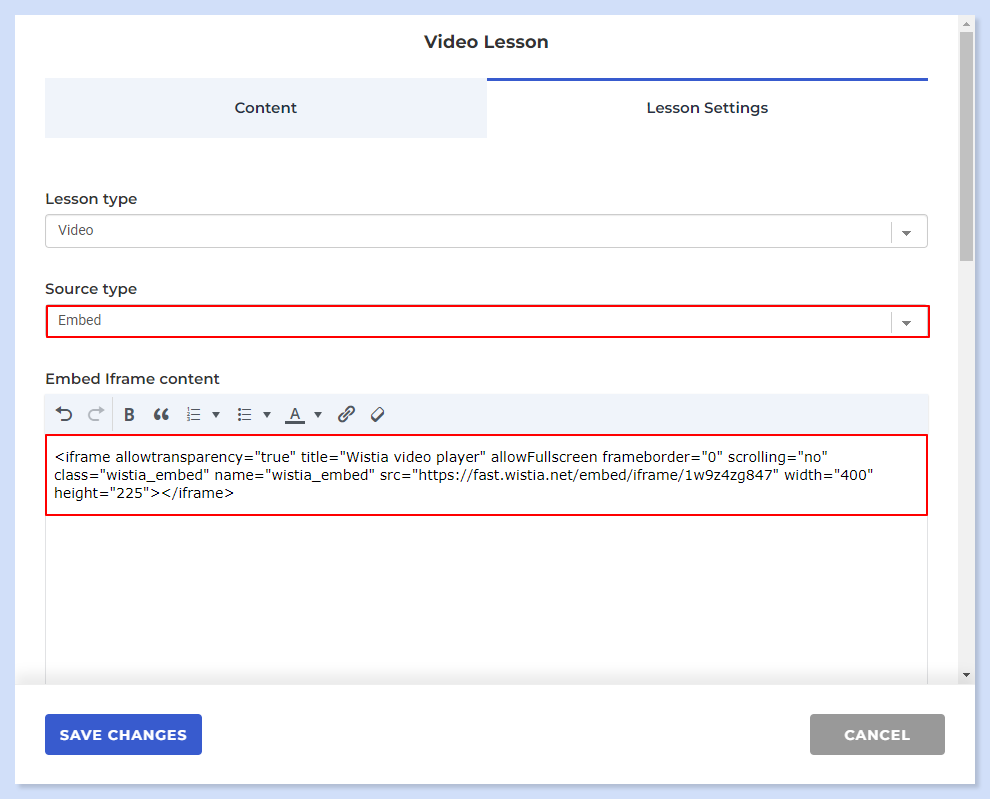Image resolution: width=990 pixels, height=799 pixels.
Task: Click the vertical scrollbar thumb
Action: (x=966, y=146)
